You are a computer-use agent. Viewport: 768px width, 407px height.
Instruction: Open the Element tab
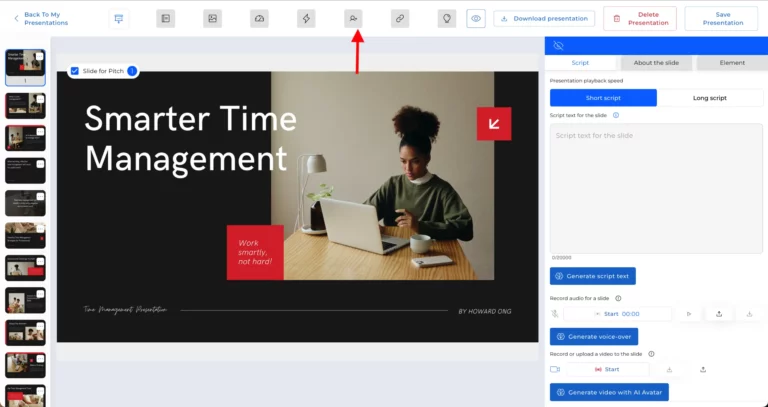click(730, 63)
